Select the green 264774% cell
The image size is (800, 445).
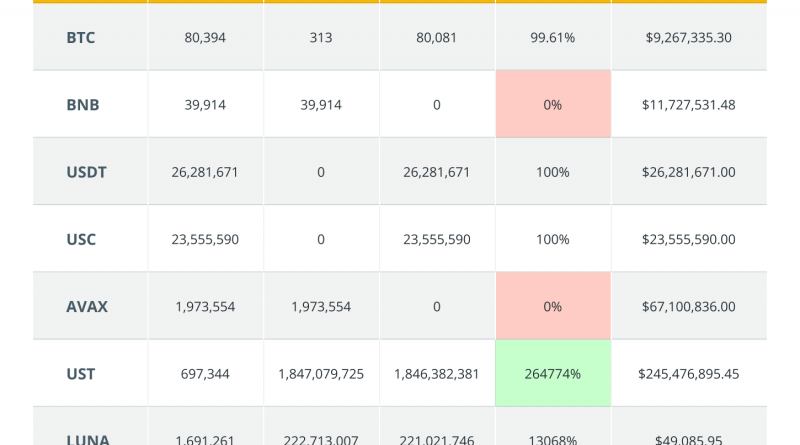(553, 373)
